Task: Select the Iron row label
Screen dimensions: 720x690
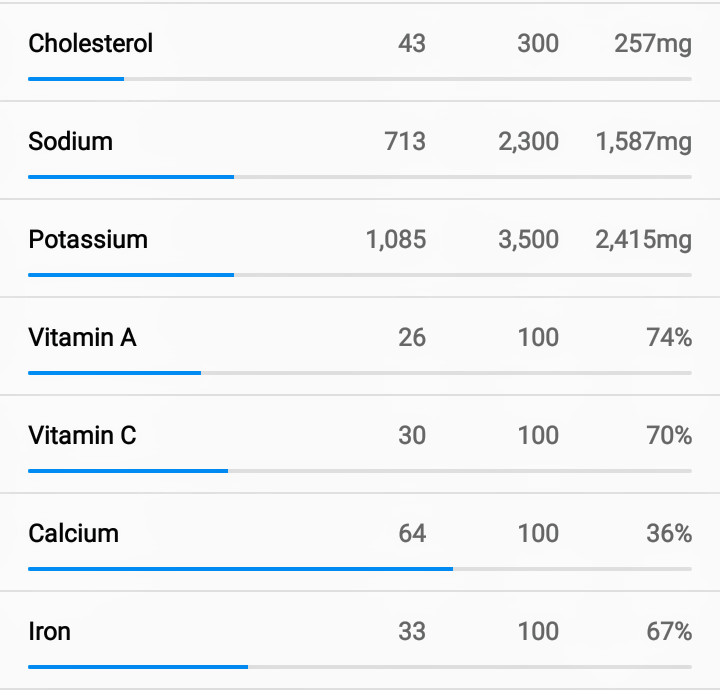Action: tap(50, 631)
